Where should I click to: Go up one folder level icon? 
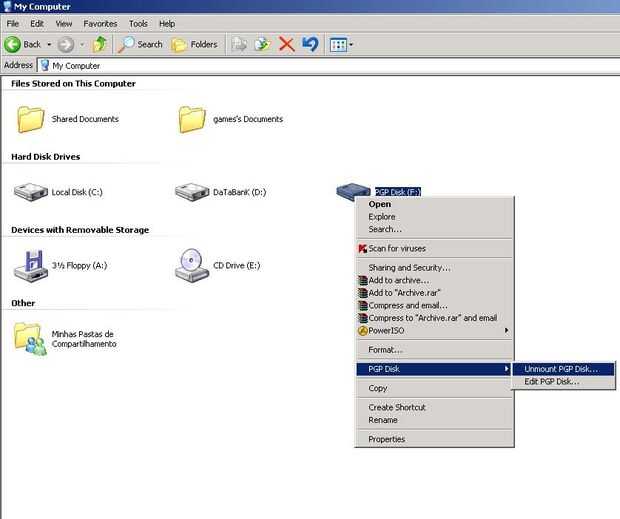click(x=100, y=44)
